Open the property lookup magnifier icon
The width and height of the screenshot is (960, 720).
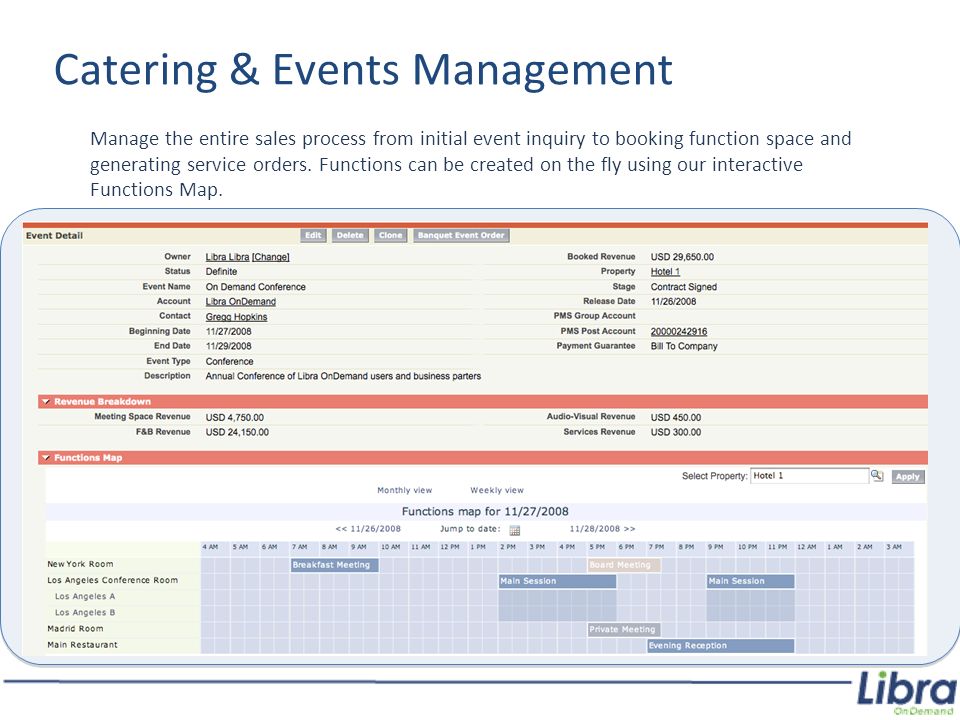[x=877, y=476]
